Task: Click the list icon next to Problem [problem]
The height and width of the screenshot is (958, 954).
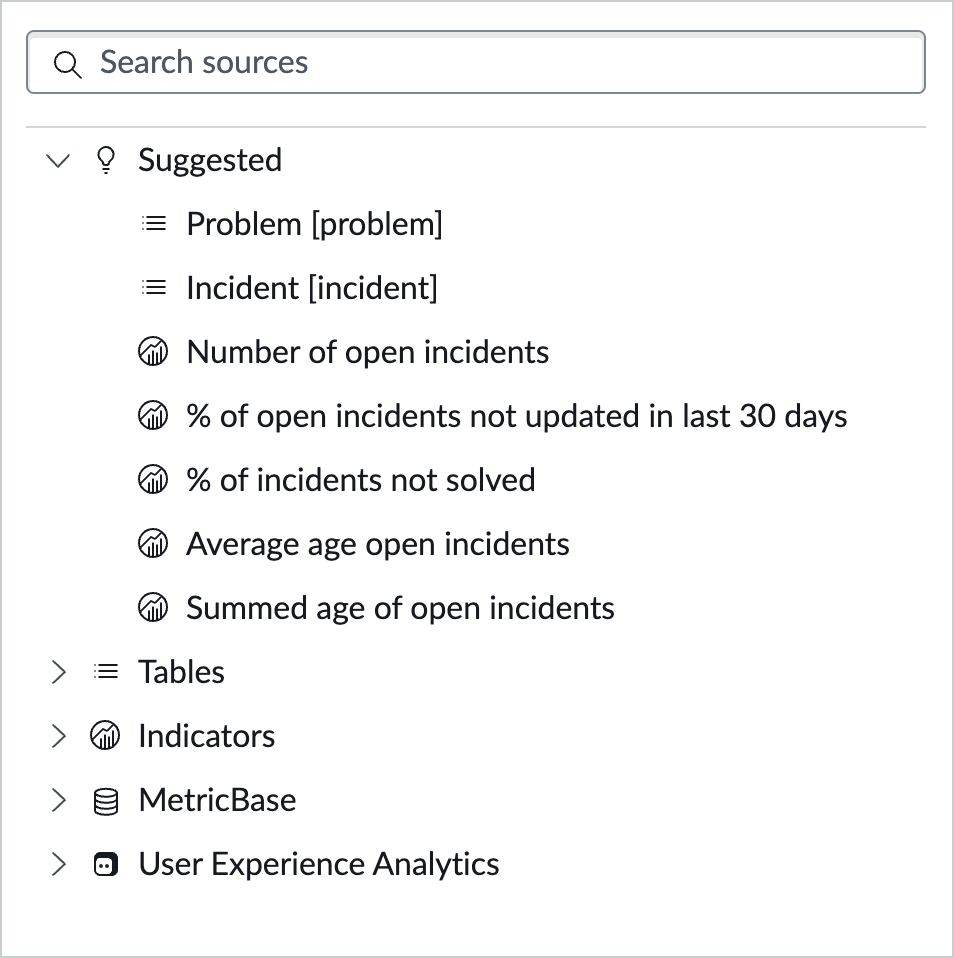Action: click(153, 224)
